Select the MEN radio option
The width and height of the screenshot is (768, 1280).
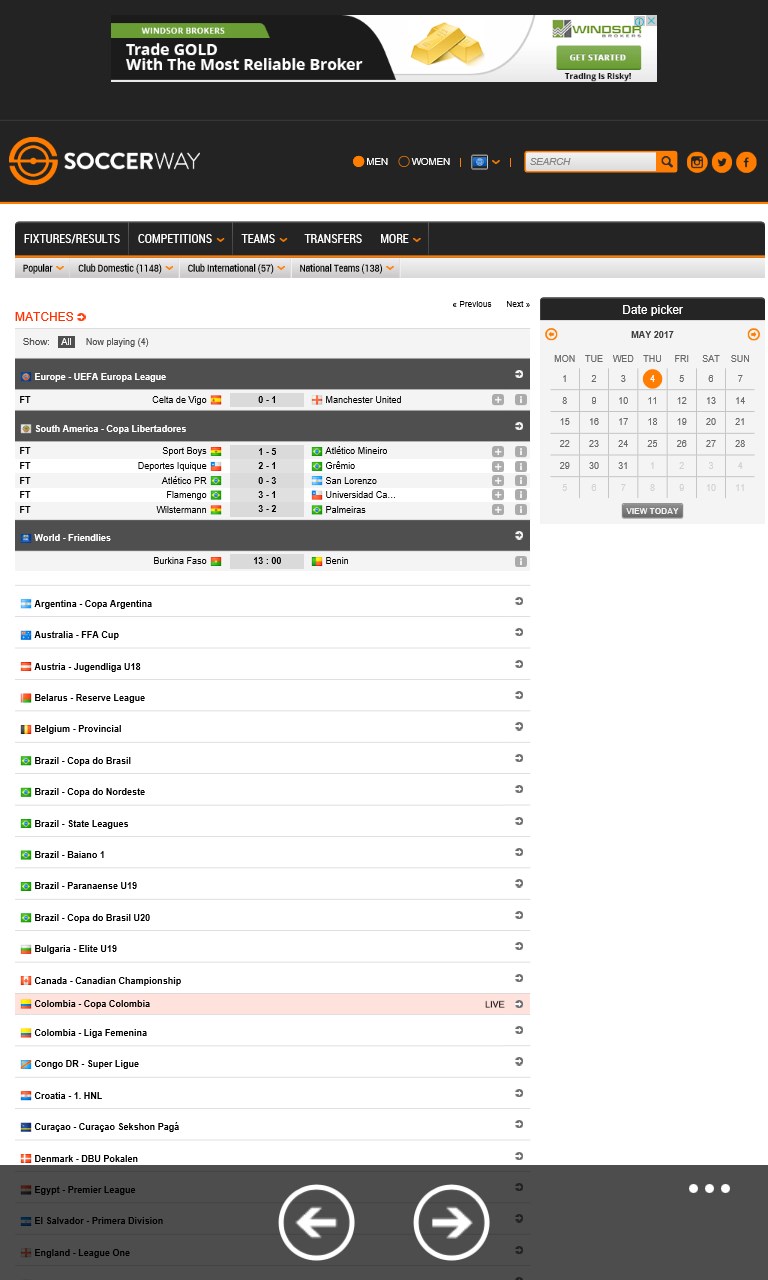tap(370, 162)
